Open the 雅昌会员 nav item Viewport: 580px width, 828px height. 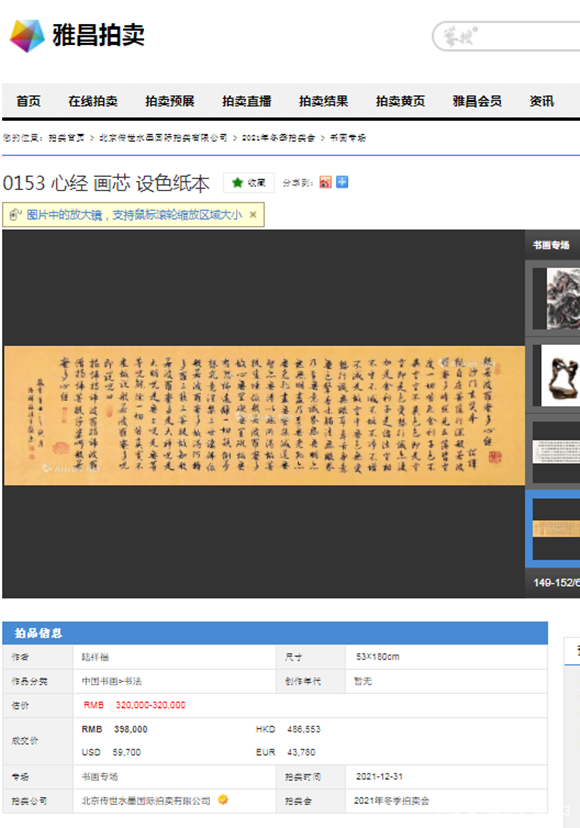point(477,101)
